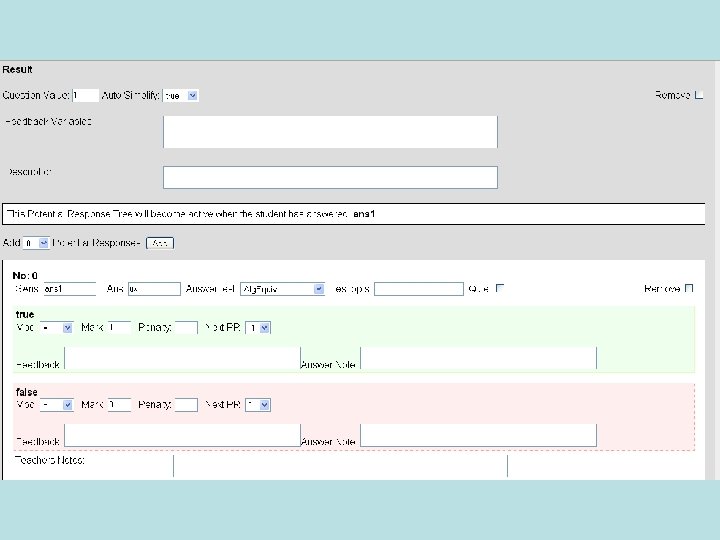Open the Auto Simplify dropdown
The height and width of the screenshot is (540, 720).
click(181, 96)
